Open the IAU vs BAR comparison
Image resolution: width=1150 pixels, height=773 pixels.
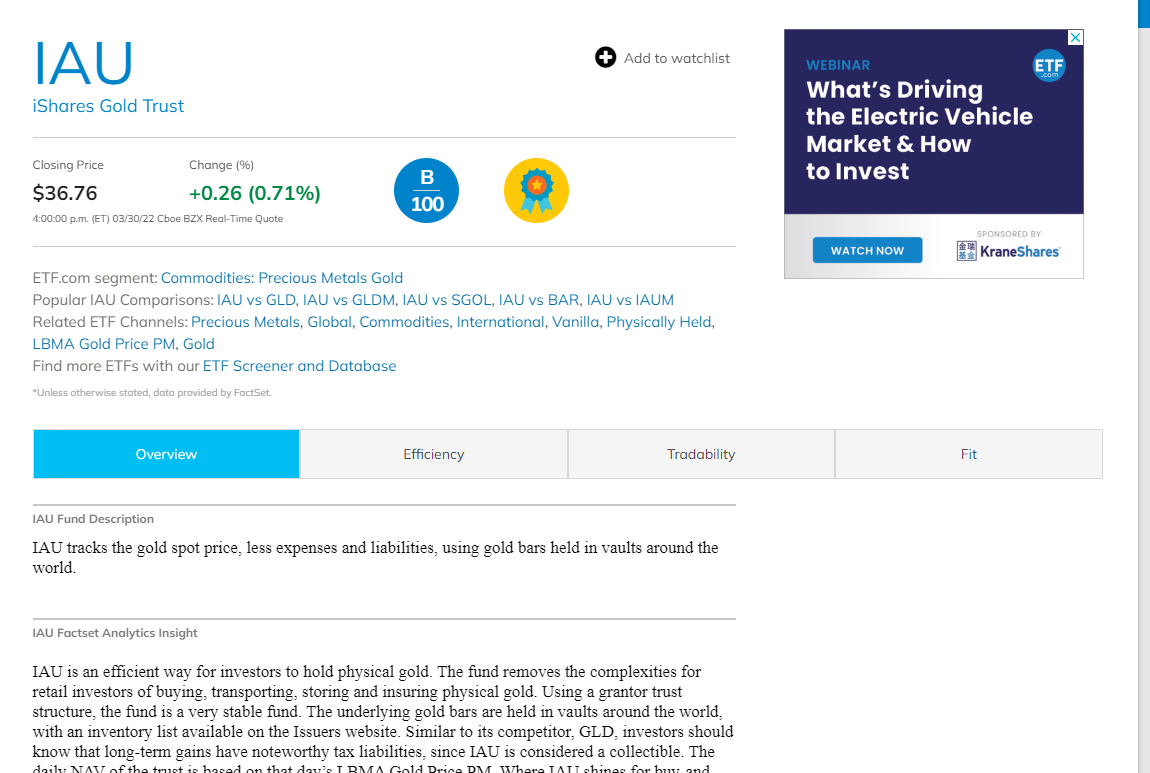tap(538, 300)
